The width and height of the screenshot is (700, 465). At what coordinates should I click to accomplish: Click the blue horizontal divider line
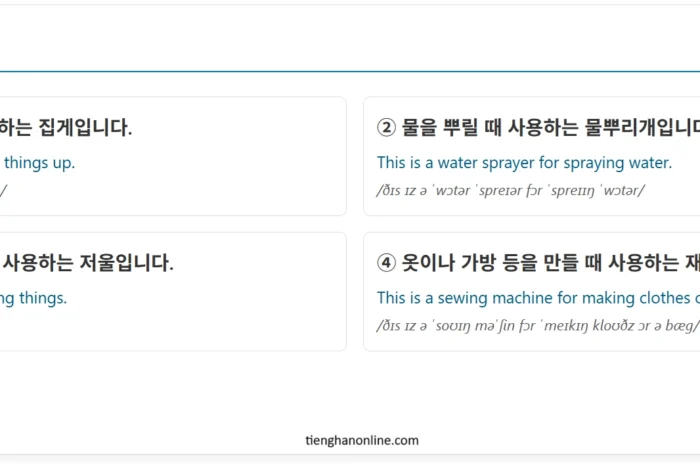tap(350, 72)
